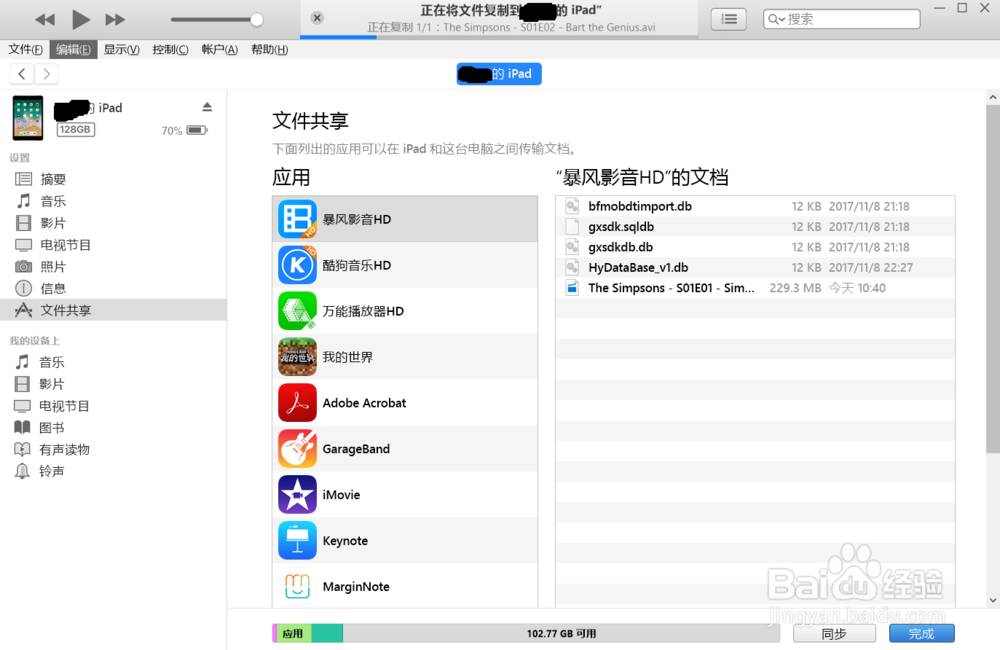Select 万能播放器HD app icon
The height and width of the screenshot is (650, 1000).
point(297,311)
